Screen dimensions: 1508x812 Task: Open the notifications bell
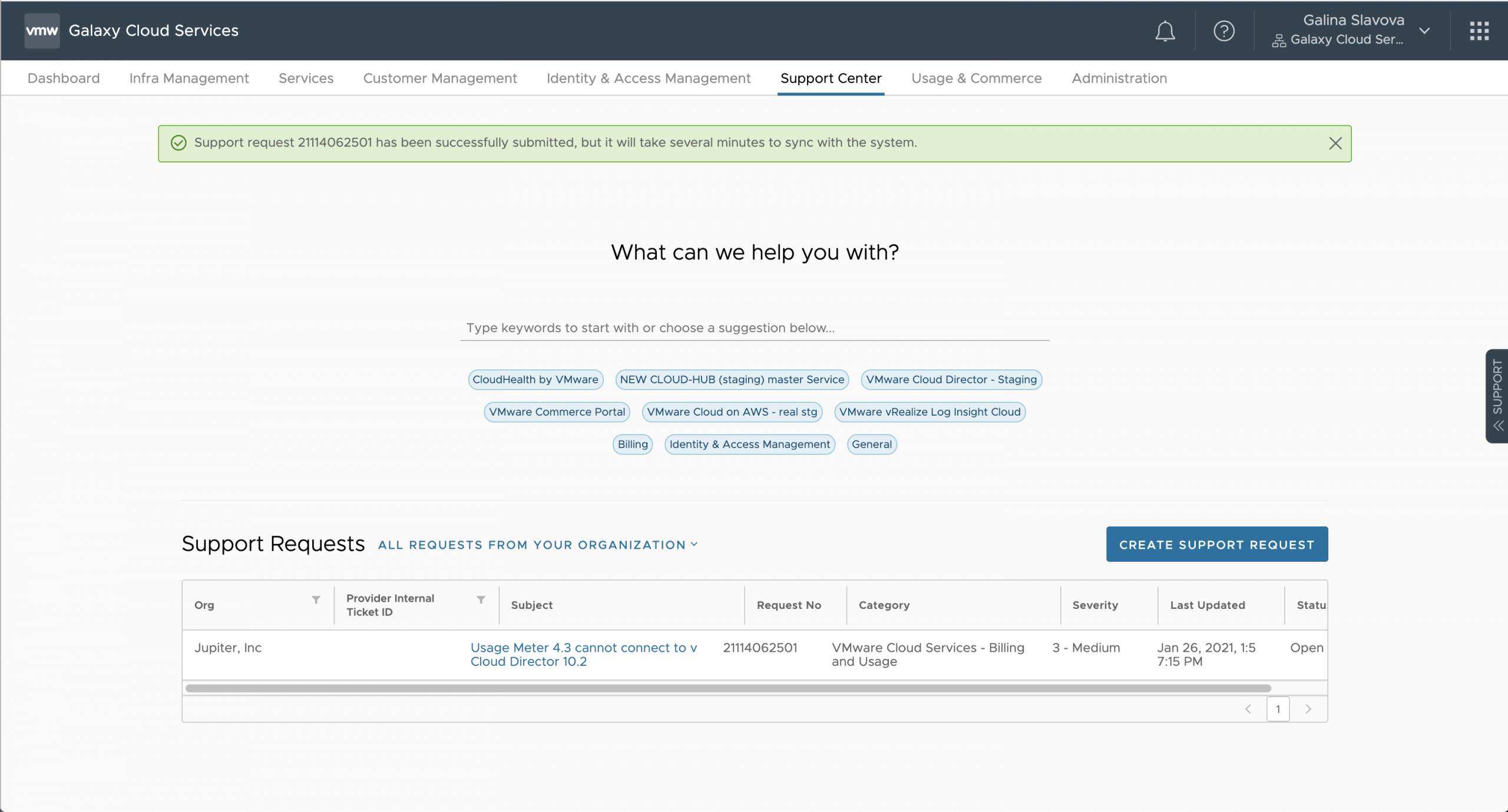coord(1165,31)
